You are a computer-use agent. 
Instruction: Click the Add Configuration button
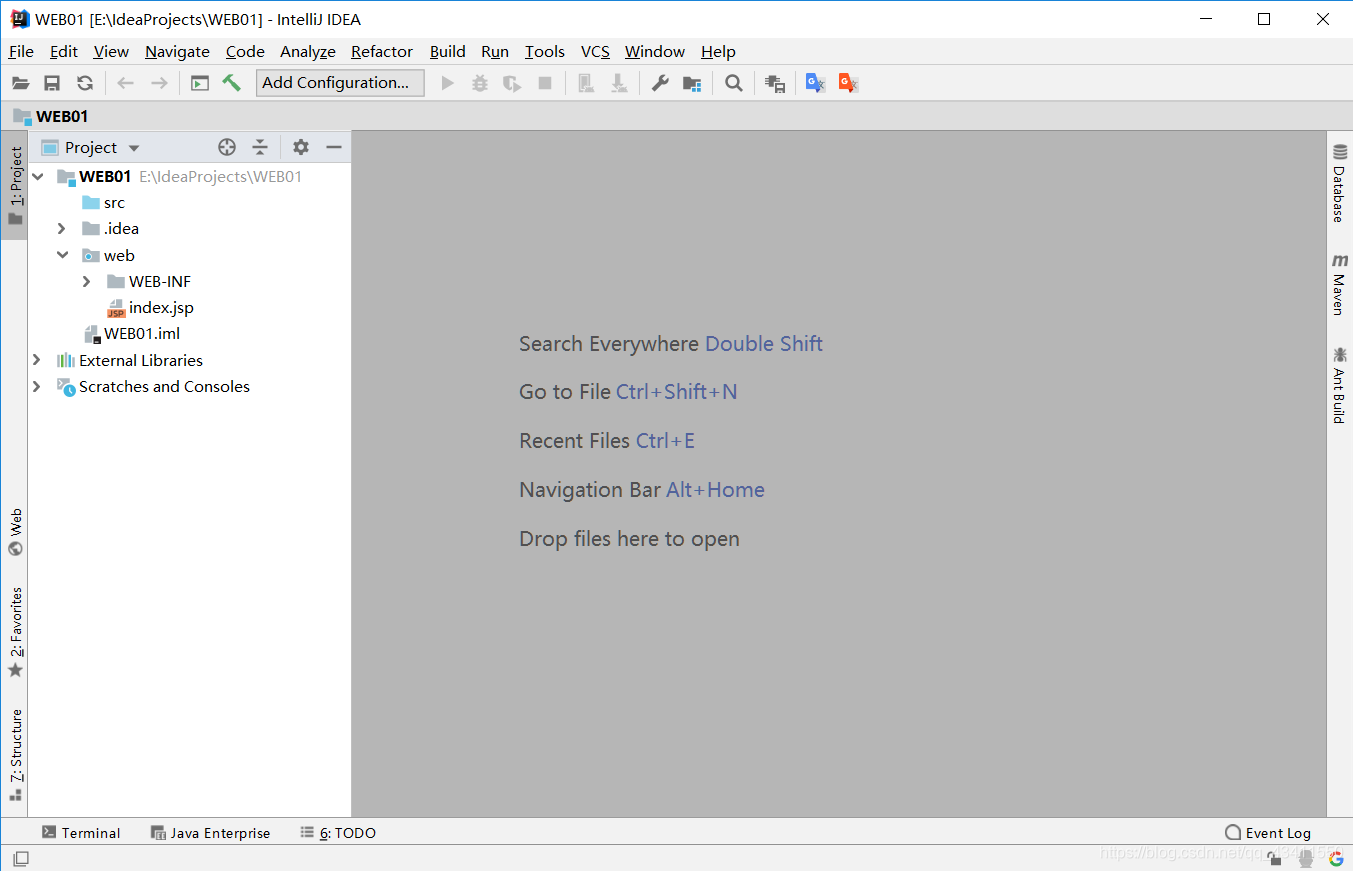click(340, 83)
